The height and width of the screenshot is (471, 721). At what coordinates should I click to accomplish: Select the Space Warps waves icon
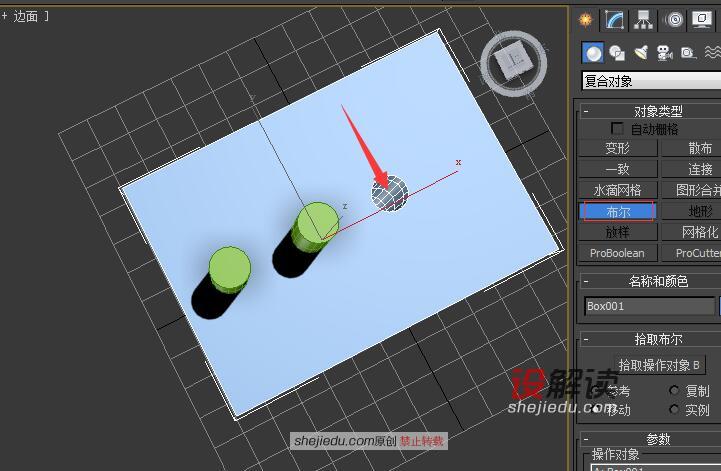[x=713, y=52]
